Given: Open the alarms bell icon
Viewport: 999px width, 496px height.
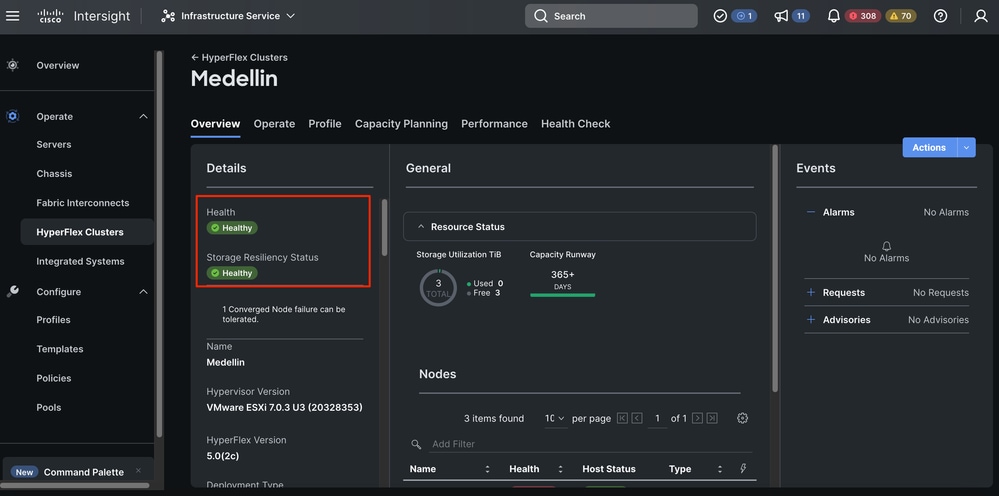Looking at the screenshot, I should pyautogui.click(x=833, y=16).
